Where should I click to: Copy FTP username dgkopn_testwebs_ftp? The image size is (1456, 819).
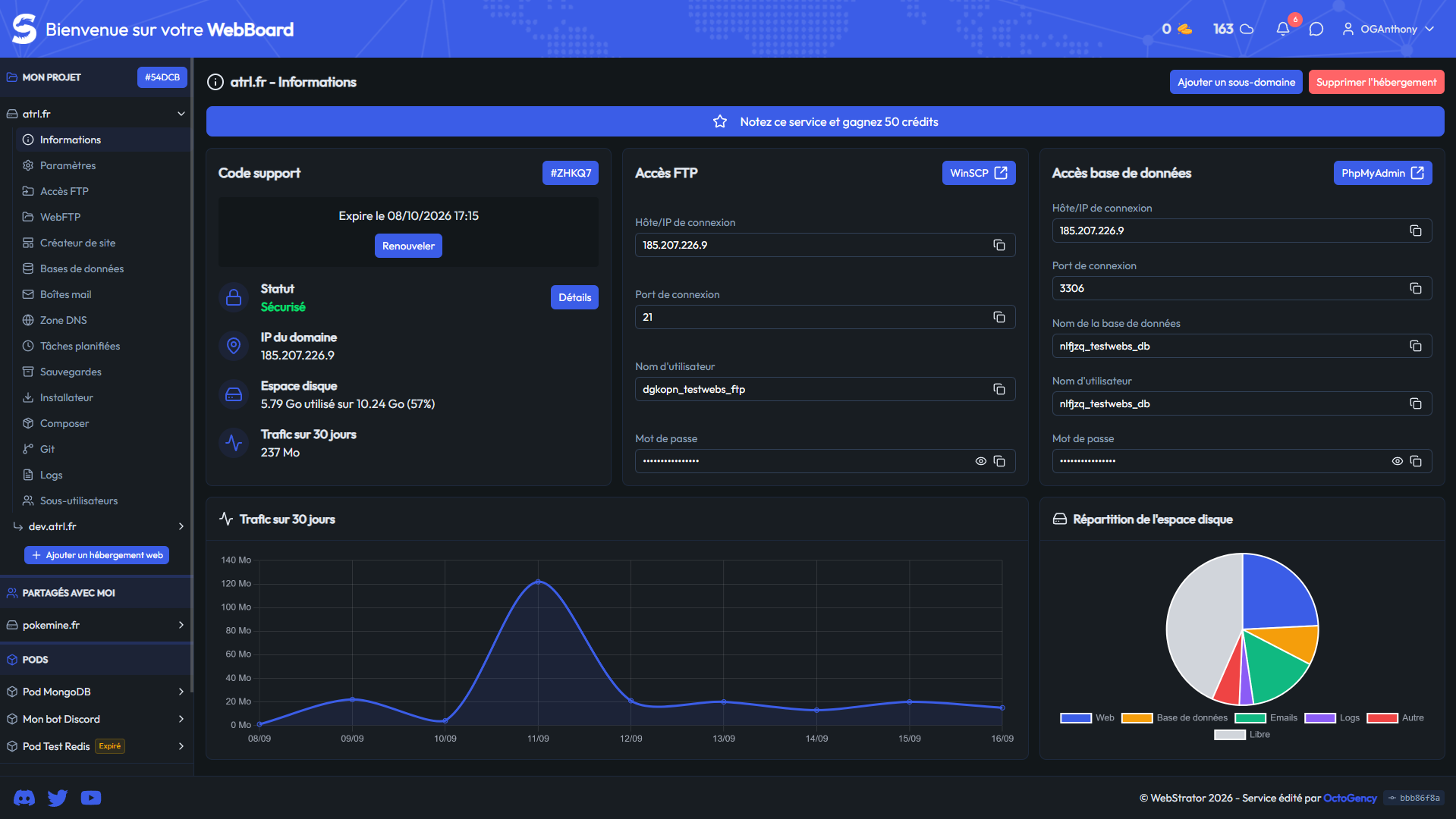pos(999,389)
